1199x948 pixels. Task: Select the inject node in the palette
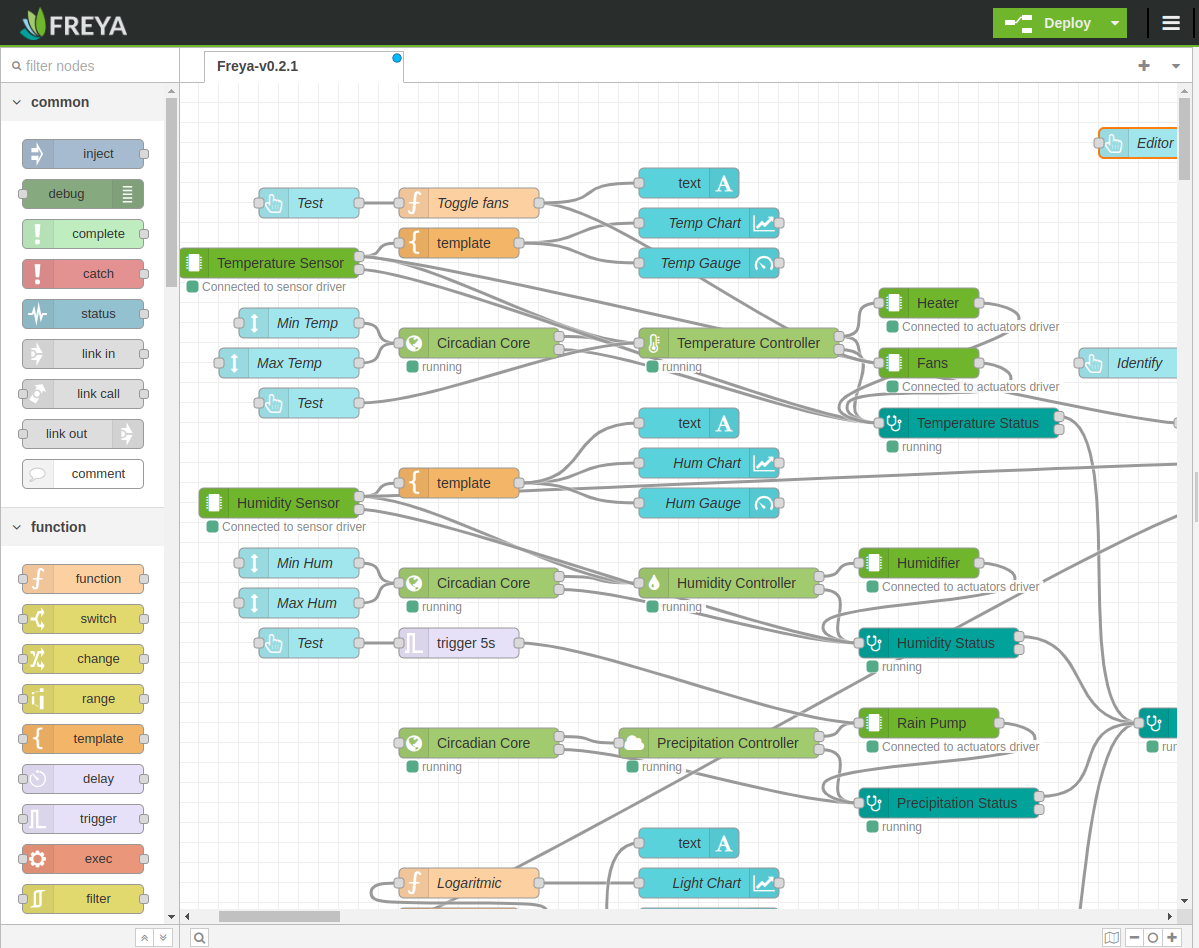coord(82,153)
